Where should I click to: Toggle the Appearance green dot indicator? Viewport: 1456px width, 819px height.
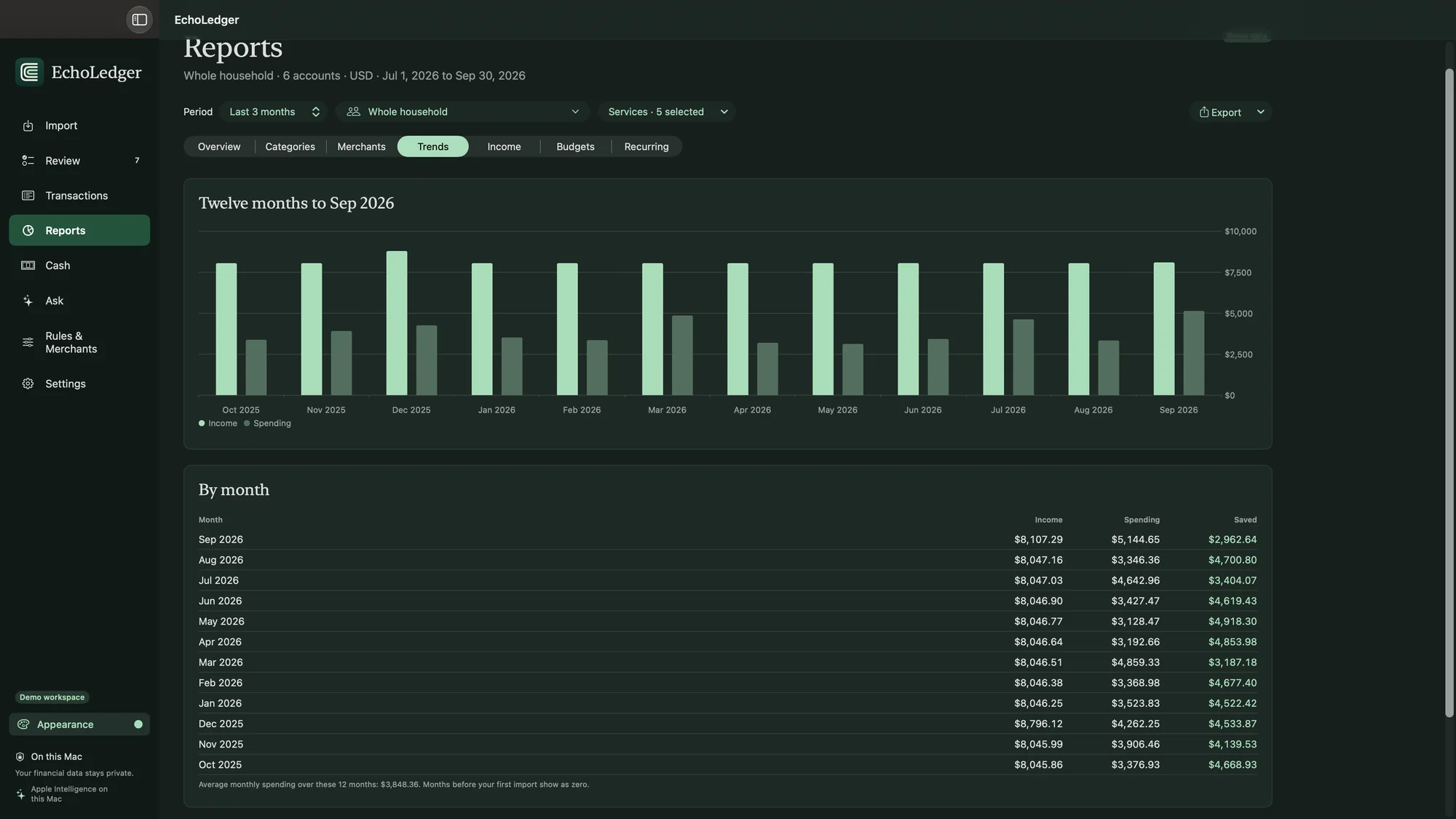(138, 724)
